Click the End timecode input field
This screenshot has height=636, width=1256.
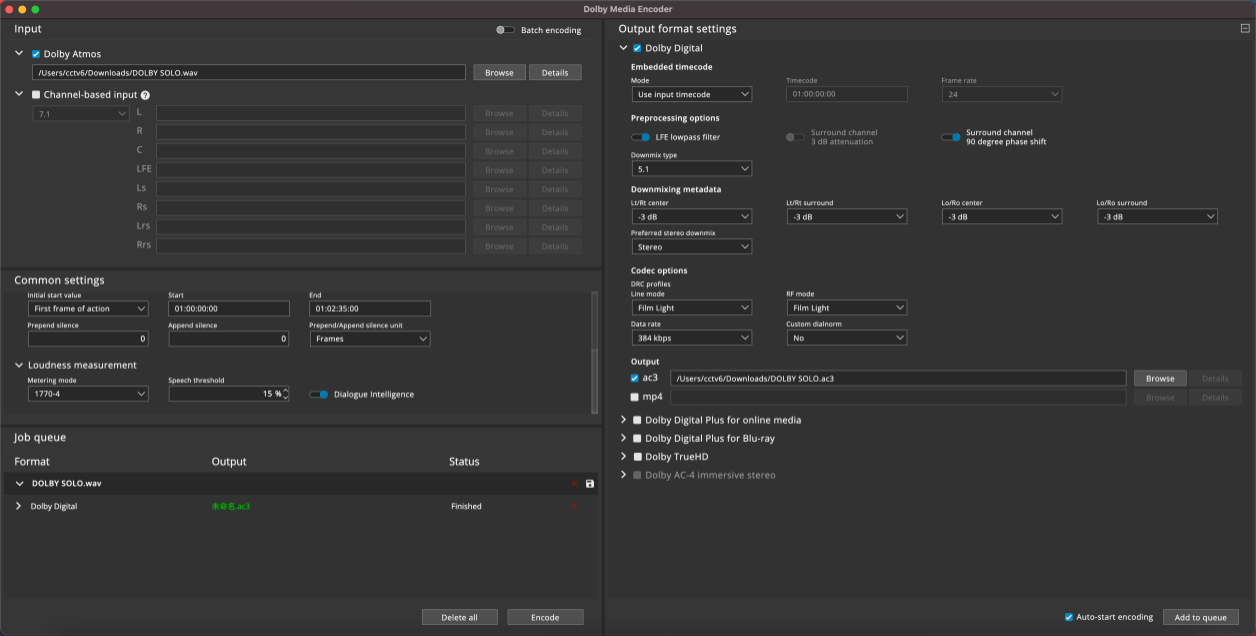point(370,309)
